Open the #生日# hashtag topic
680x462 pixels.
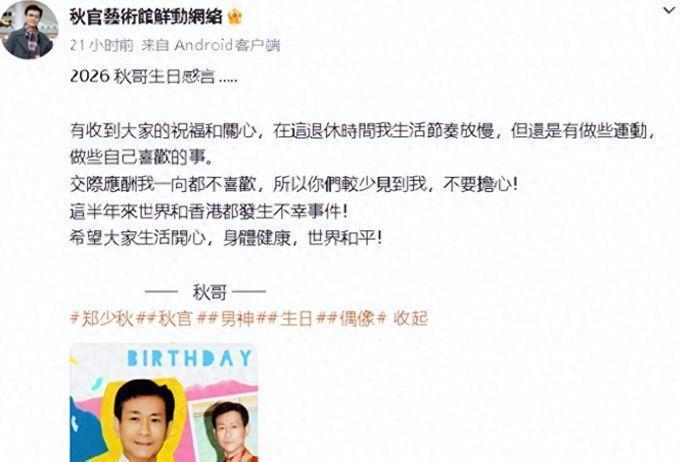pos(286,319)
